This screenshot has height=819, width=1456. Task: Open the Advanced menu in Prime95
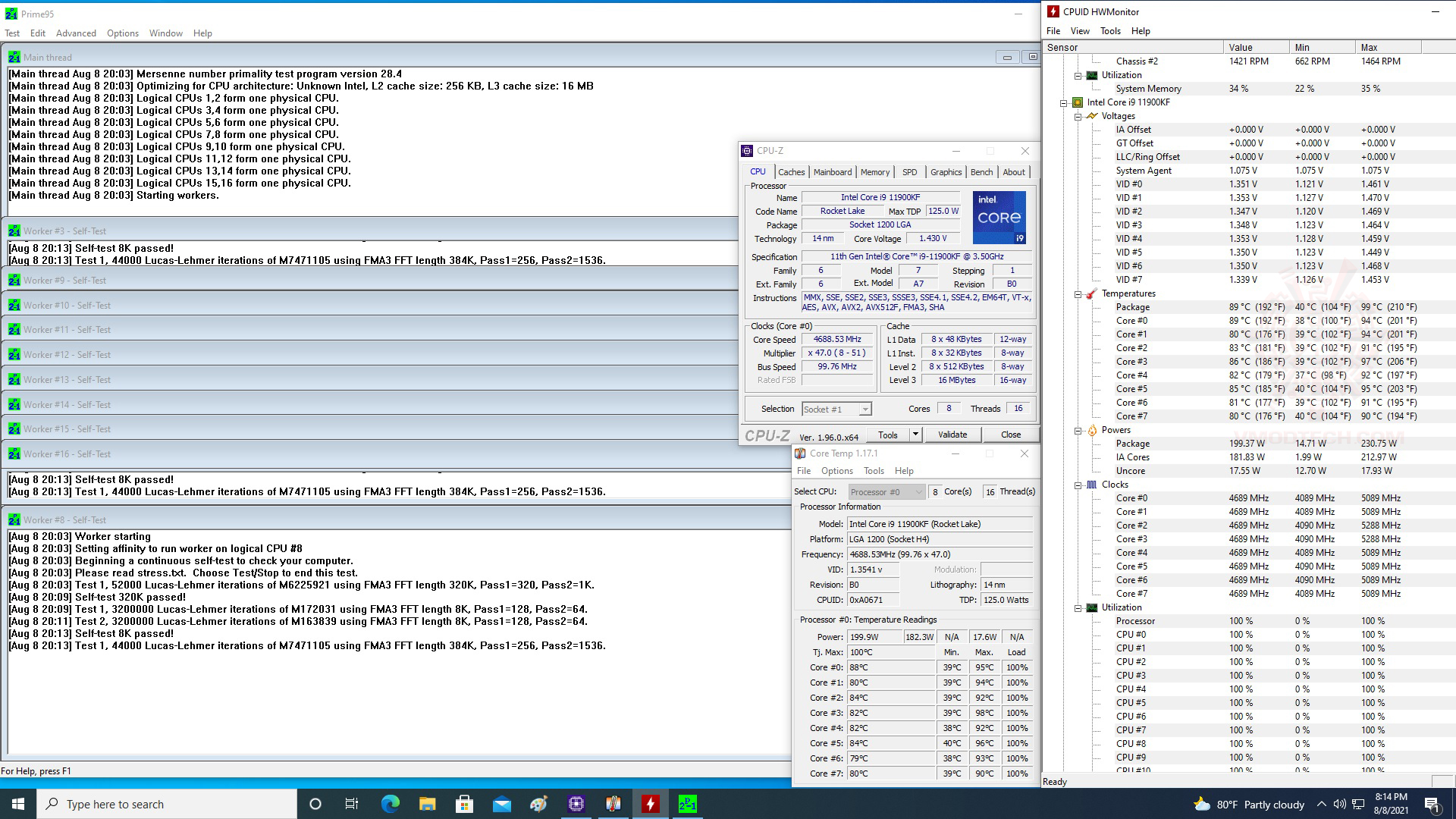pos(76,33)
